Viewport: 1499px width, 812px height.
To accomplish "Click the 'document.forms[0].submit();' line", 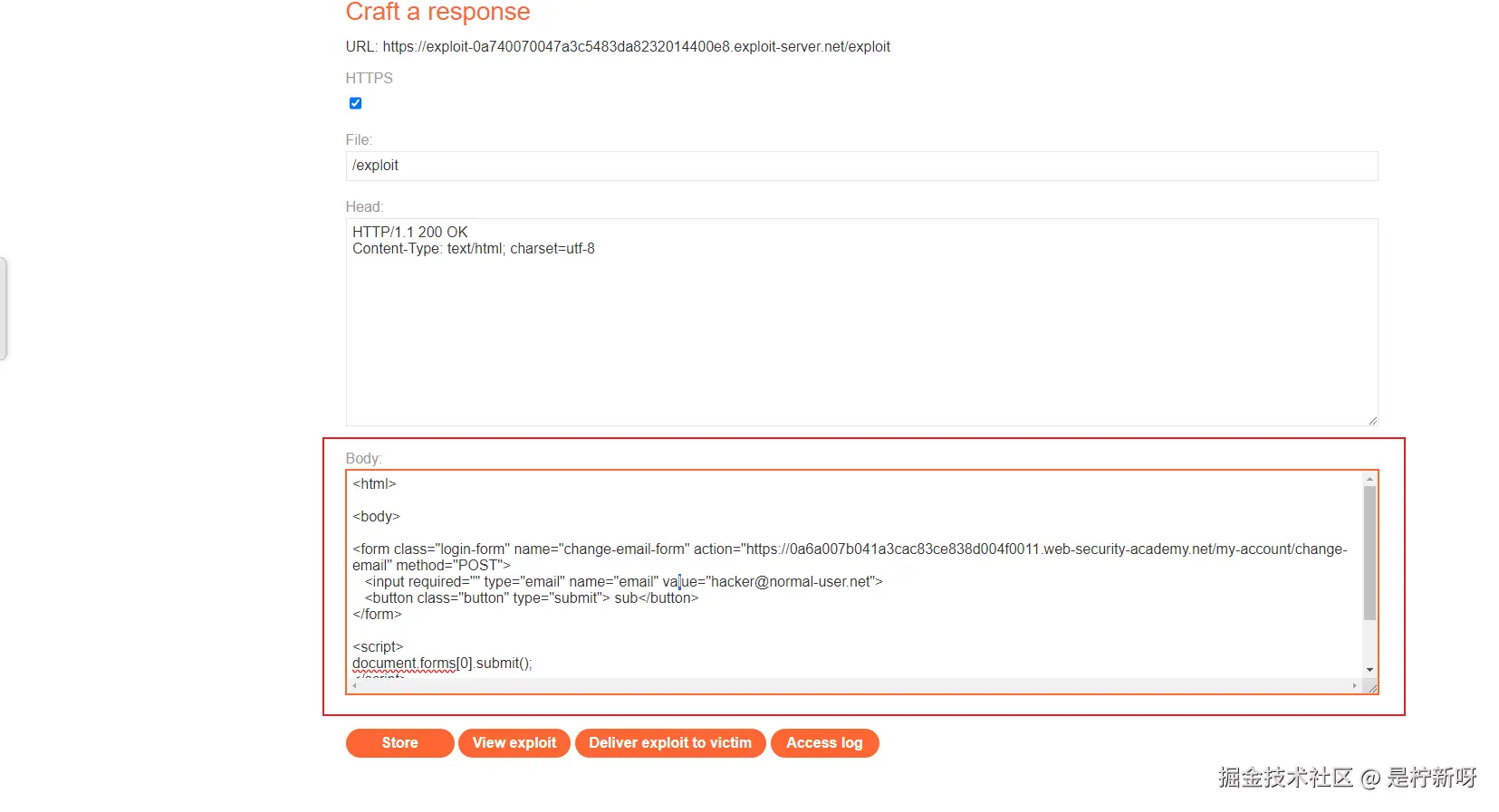I will pos(442,664).
